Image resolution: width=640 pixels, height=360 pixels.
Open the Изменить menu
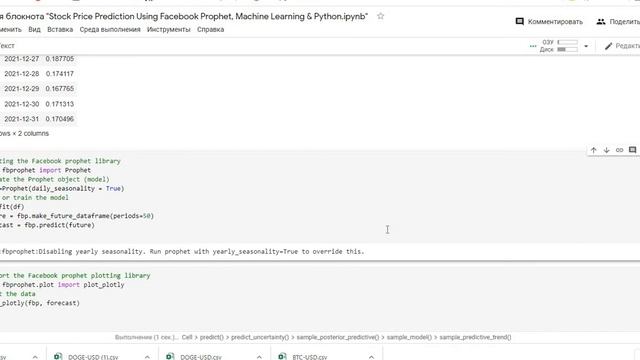point(11,29)
